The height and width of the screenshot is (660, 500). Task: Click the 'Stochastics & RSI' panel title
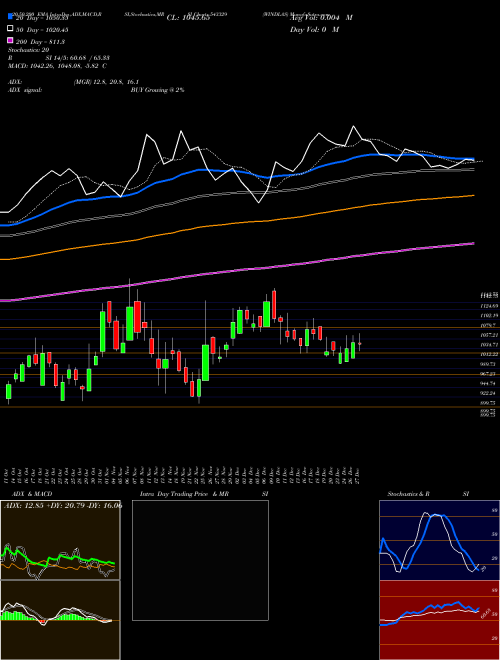click(428, 494)
